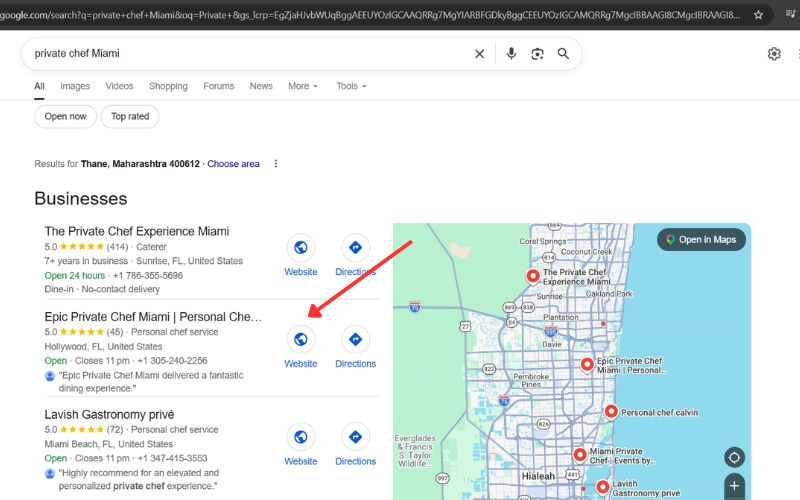Toggle the Open now filter
The width and height of the screenshot is (800, 500).
[66, 117]
